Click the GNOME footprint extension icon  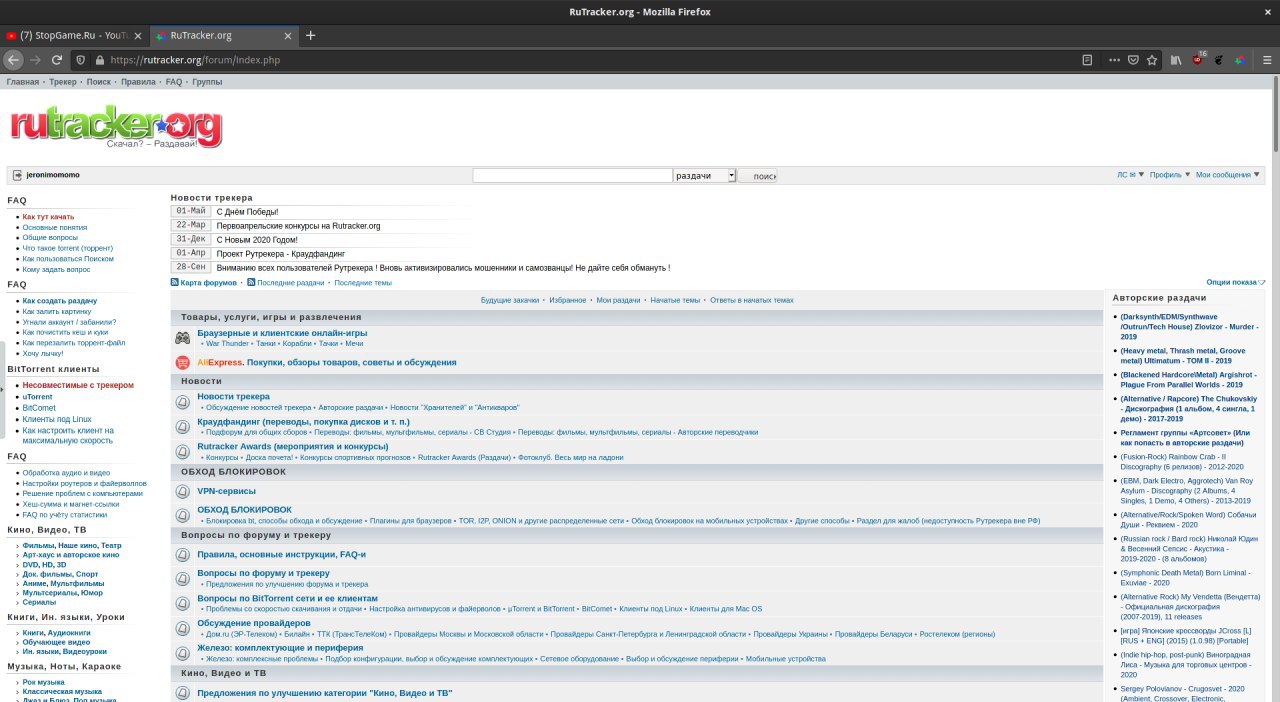tap(1219, 60)
